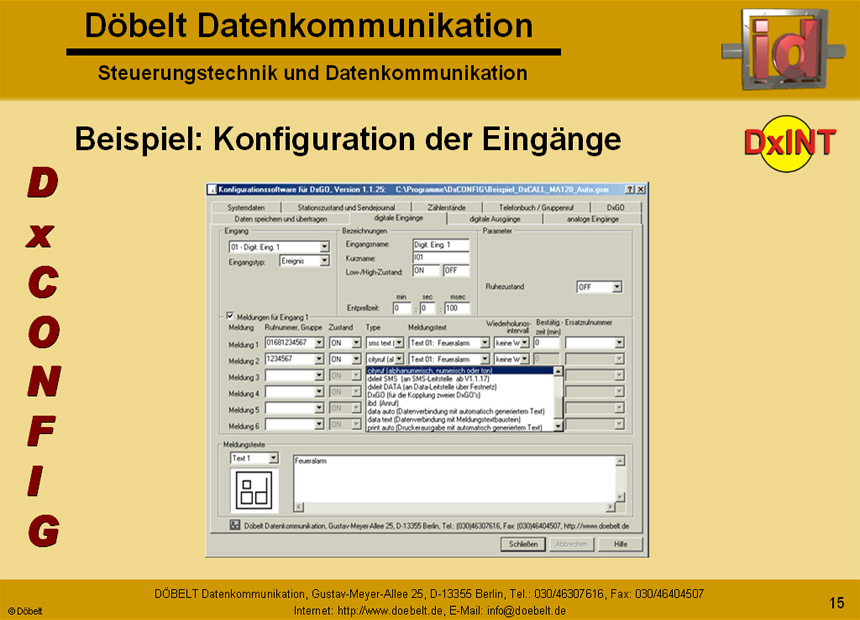The width and height of the screenshot is (860, 620).
Task: Open the Eingang 01 - Digit. Eing. 1 dropdown
Action: [x=324, y=247]
